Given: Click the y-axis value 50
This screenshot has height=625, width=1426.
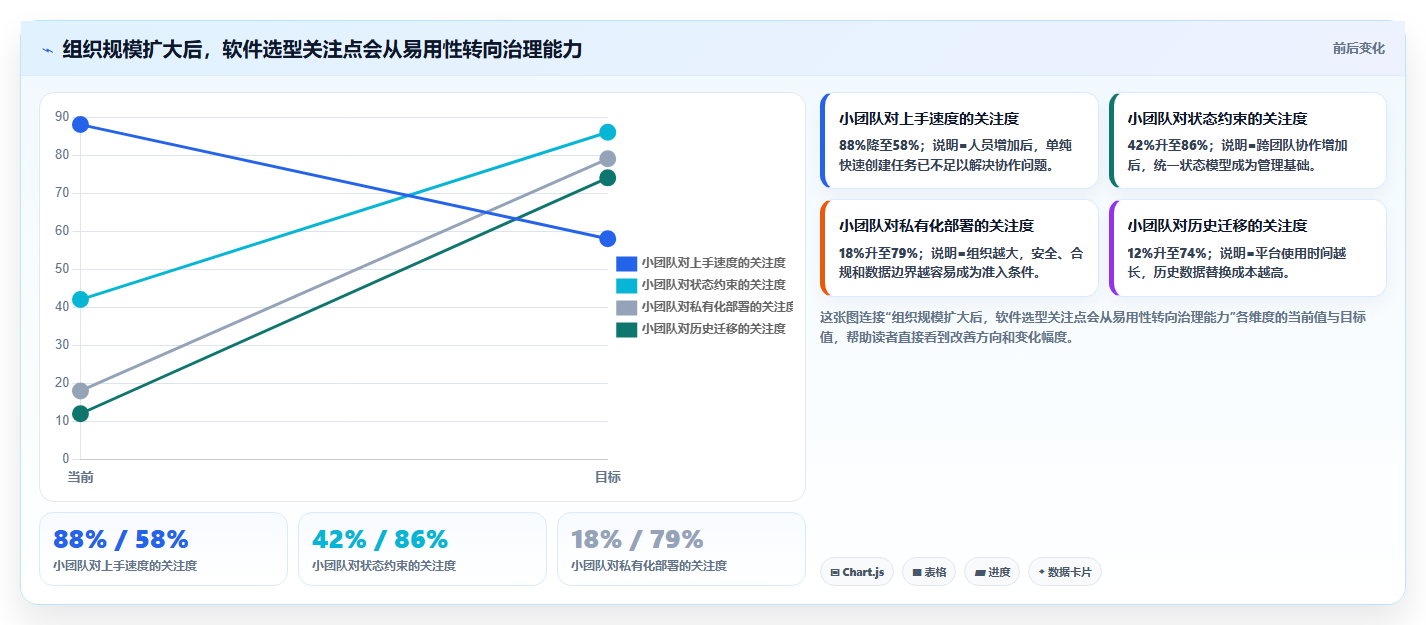Looking at the screenshot, I should pyautogui.click(x=62, y=269).
